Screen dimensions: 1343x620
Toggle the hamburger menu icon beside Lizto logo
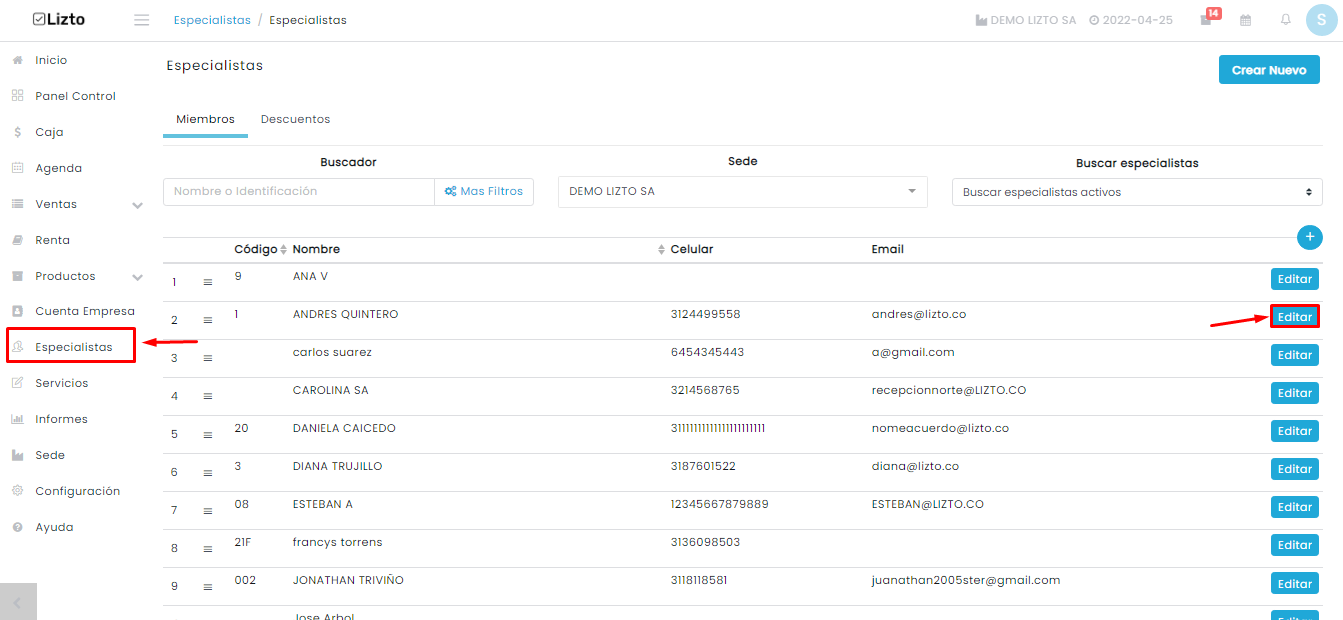(x=142, y=20)
